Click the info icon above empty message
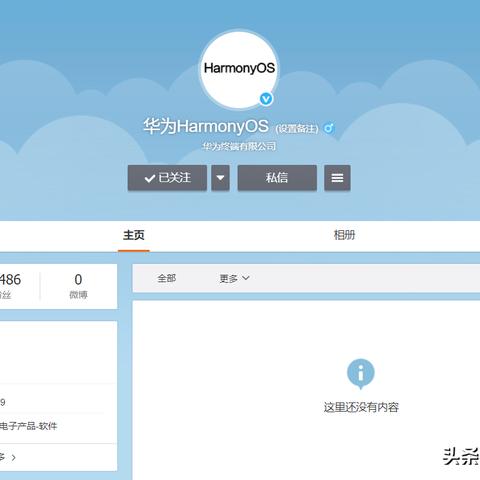 click(361, 374)
